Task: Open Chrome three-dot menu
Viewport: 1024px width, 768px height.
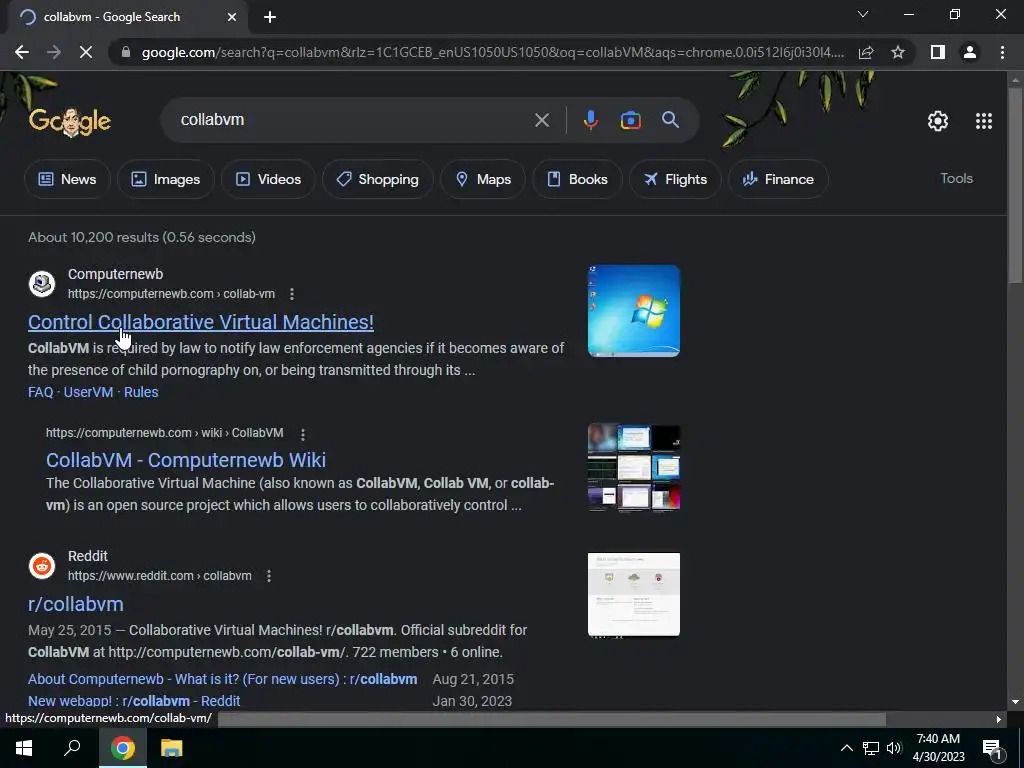Action: (1002, 52)
